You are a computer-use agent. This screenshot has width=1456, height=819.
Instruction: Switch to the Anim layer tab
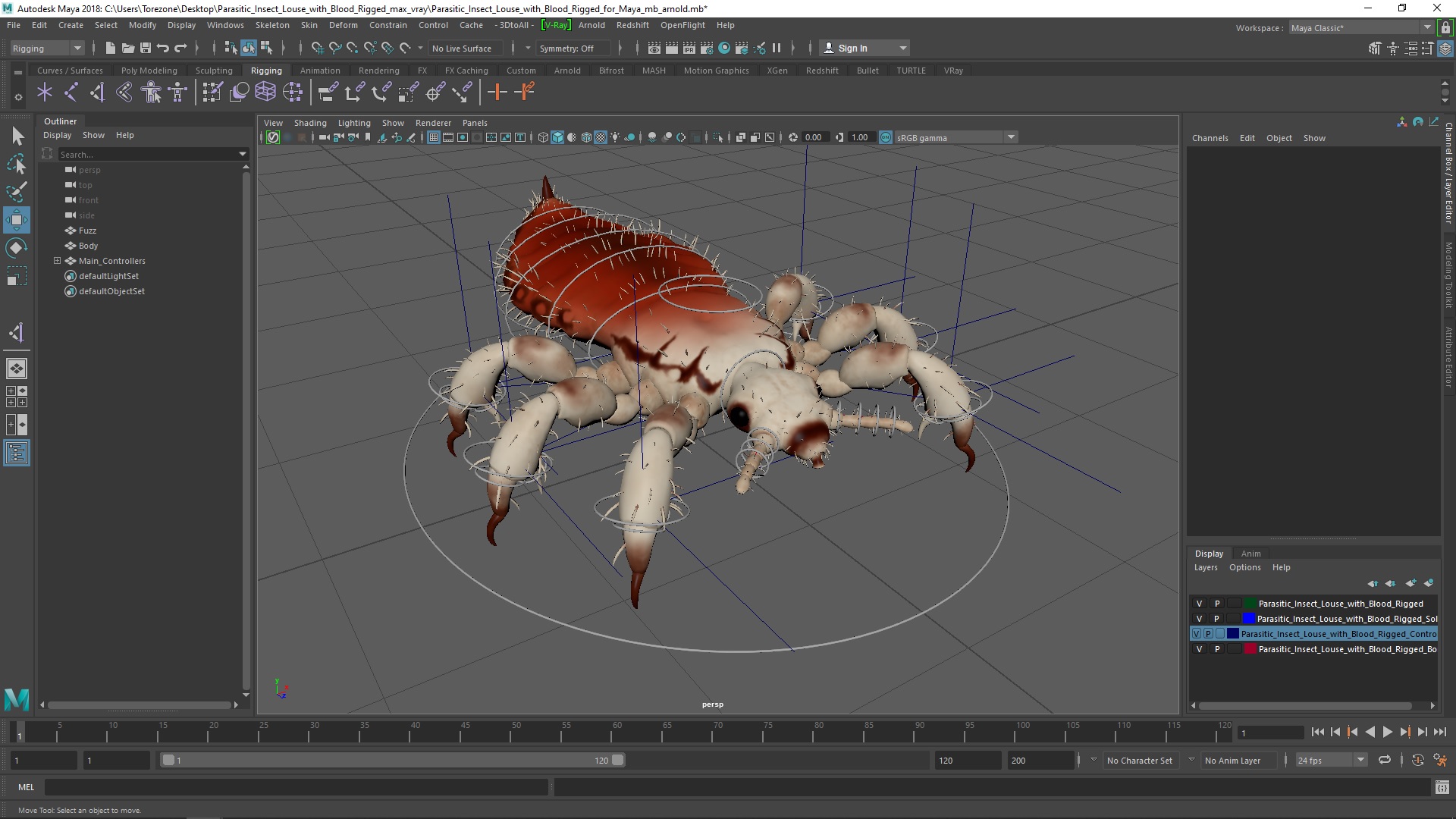1250,553
